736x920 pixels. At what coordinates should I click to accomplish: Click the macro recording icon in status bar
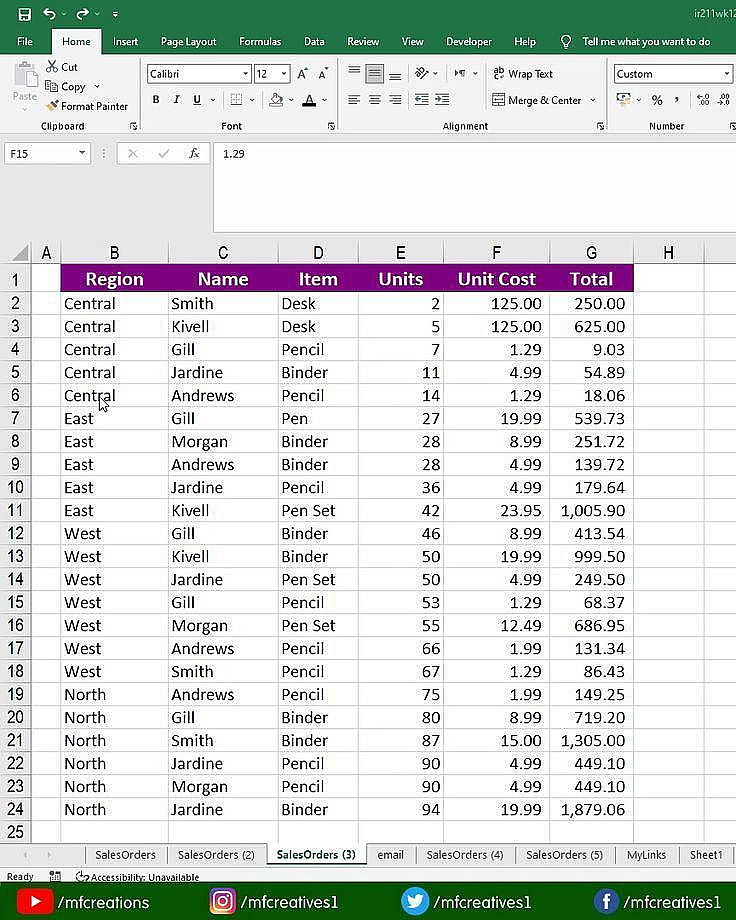[55, 876]
